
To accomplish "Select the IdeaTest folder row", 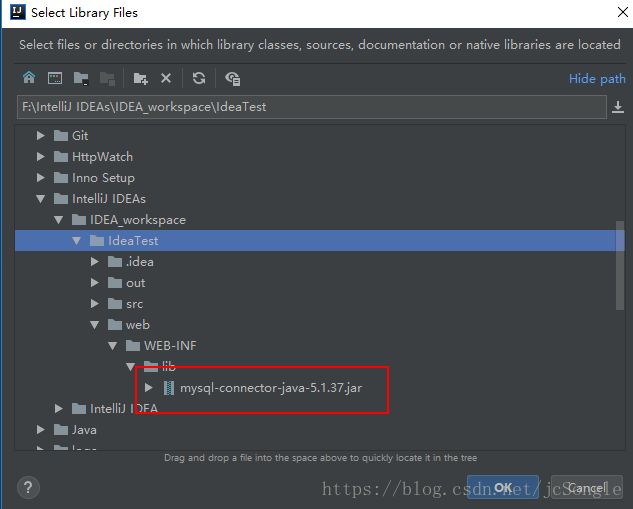I will [320, 241].
